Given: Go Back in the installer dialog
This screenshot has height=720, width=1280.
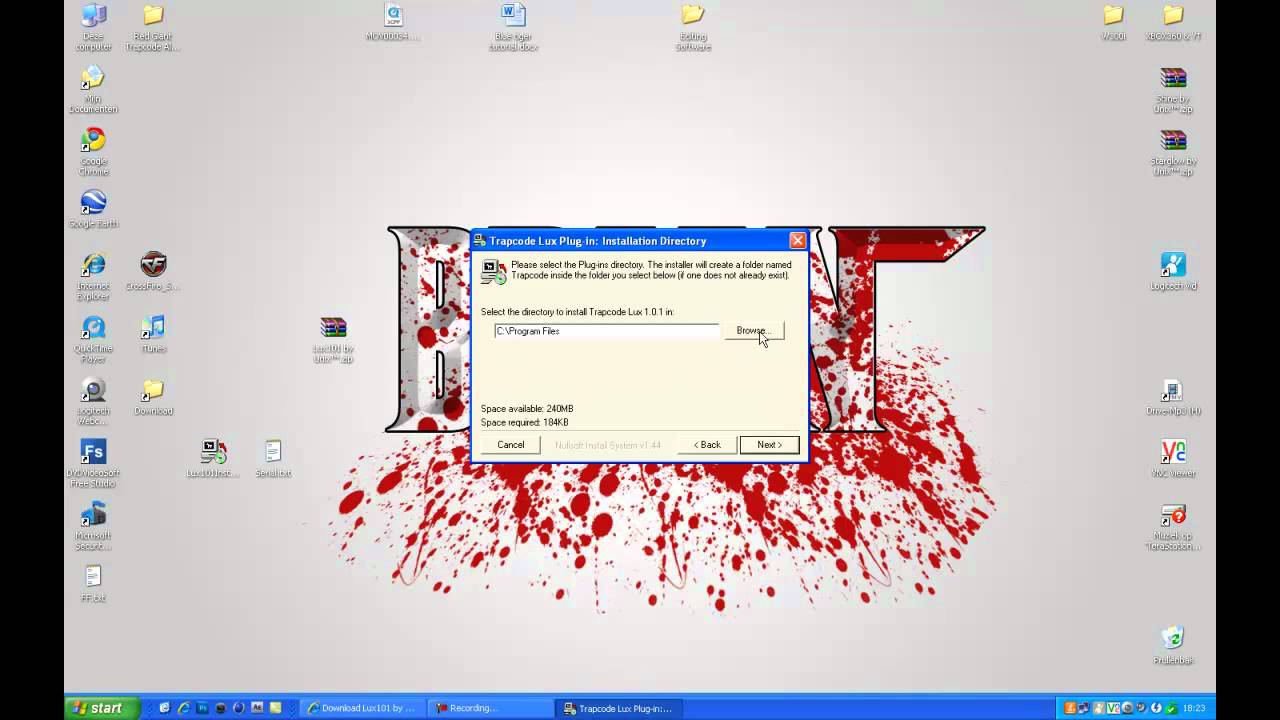Looking at the screenshot, I should (x=708, y=445).
